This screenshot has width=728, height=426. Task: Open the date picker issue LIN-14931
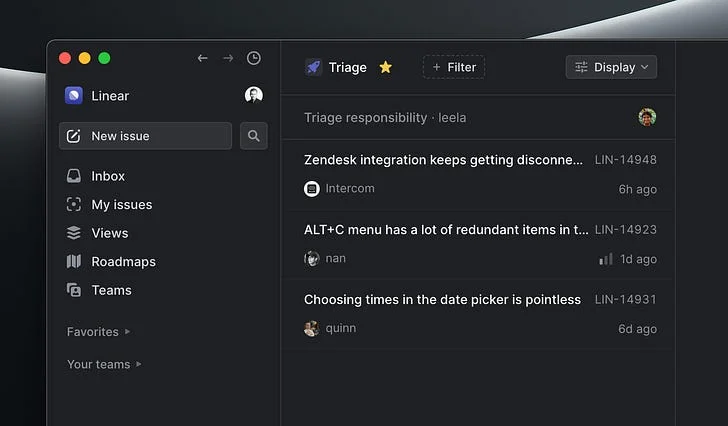480,314
